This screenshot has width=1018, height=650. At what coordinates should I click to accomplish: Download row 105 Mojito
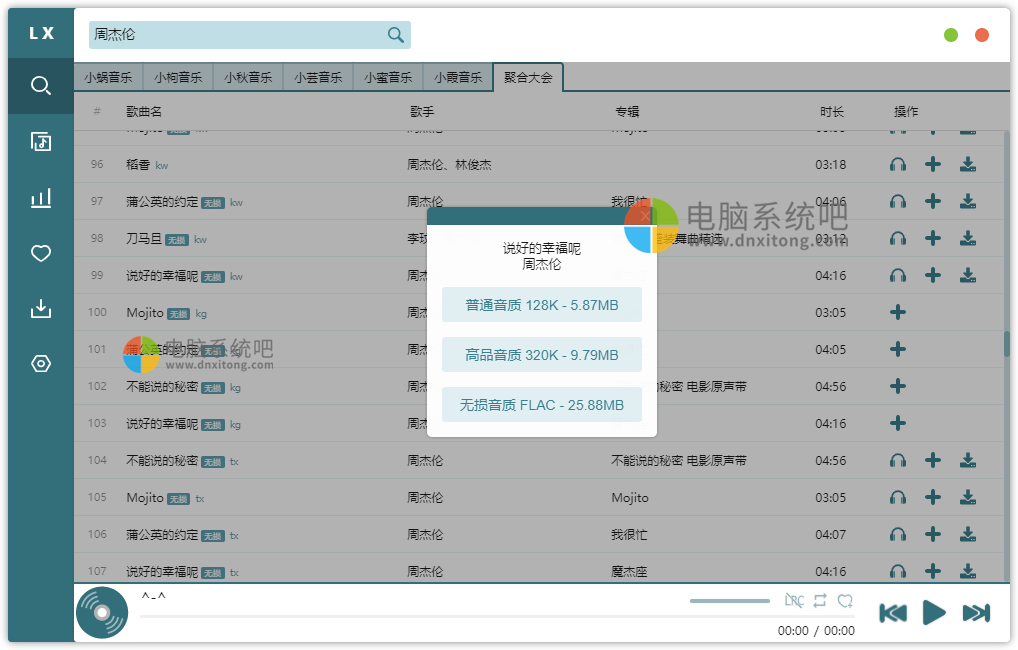968,498
